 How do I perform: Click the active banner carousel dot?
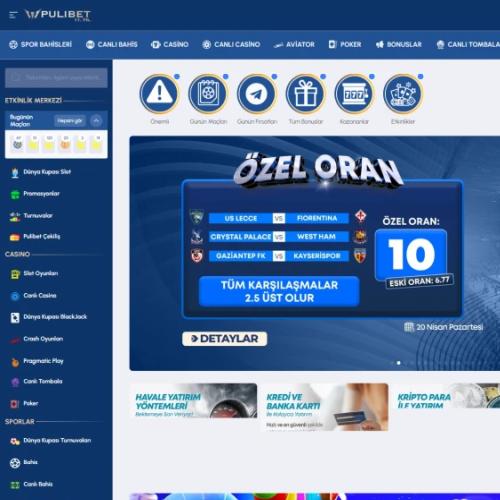pos(399,363)
